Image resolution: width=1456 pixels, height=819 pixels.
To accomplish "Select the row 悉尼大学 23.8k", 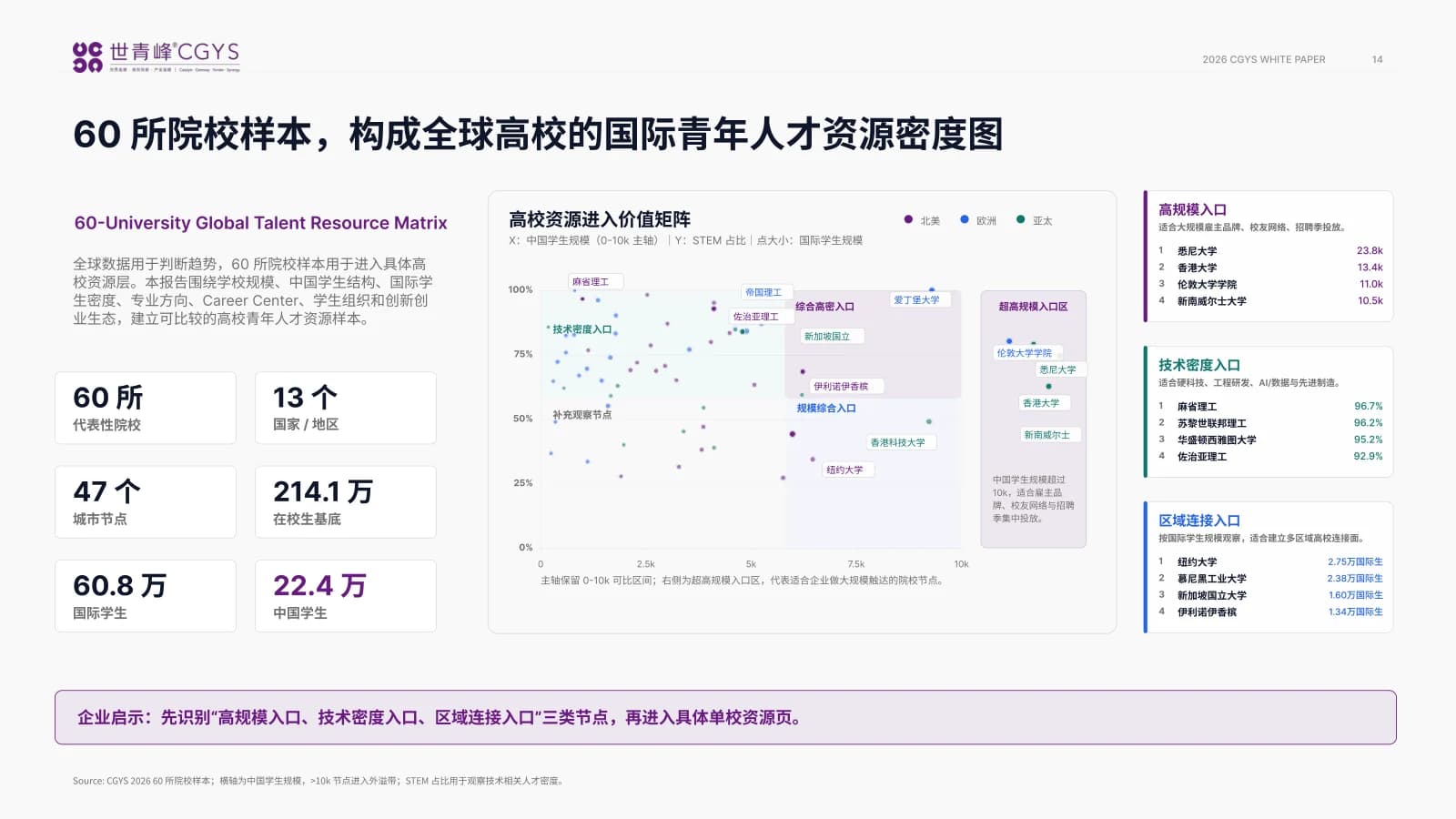I will [x=1270, y=251].
